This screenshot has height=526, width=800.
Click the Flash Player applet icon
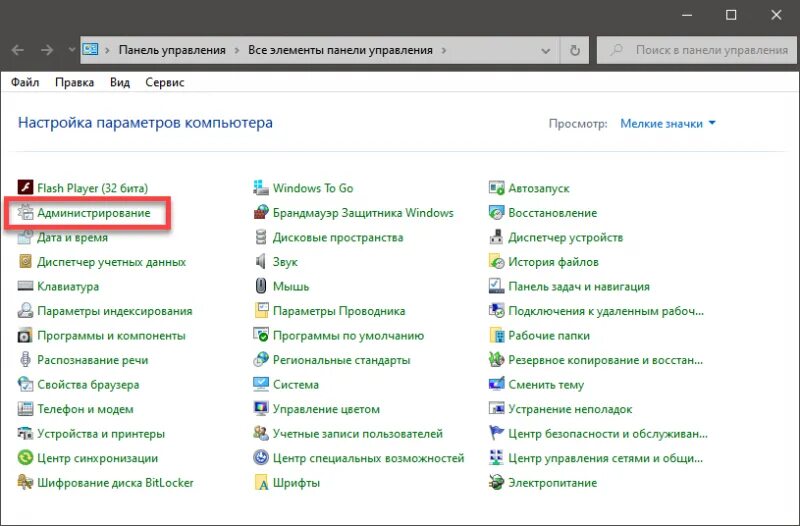point(25,188)
